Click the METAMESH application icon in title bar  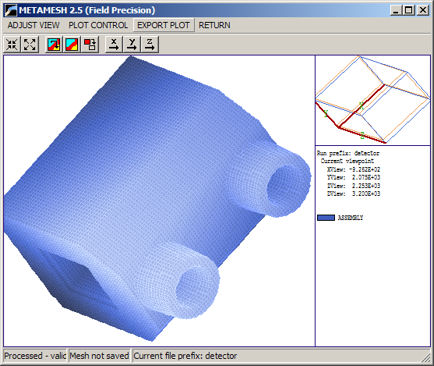click(x=10, y=10)
